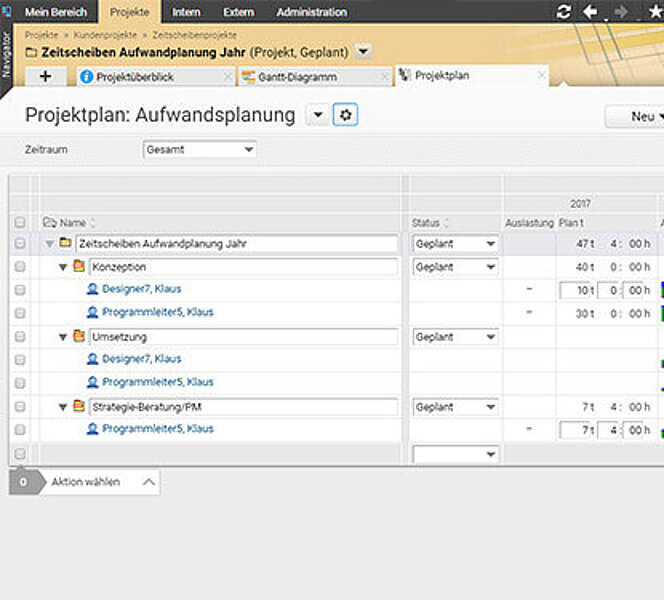Click person icon of Designer7 under Umsetzung

pos(92,359)
